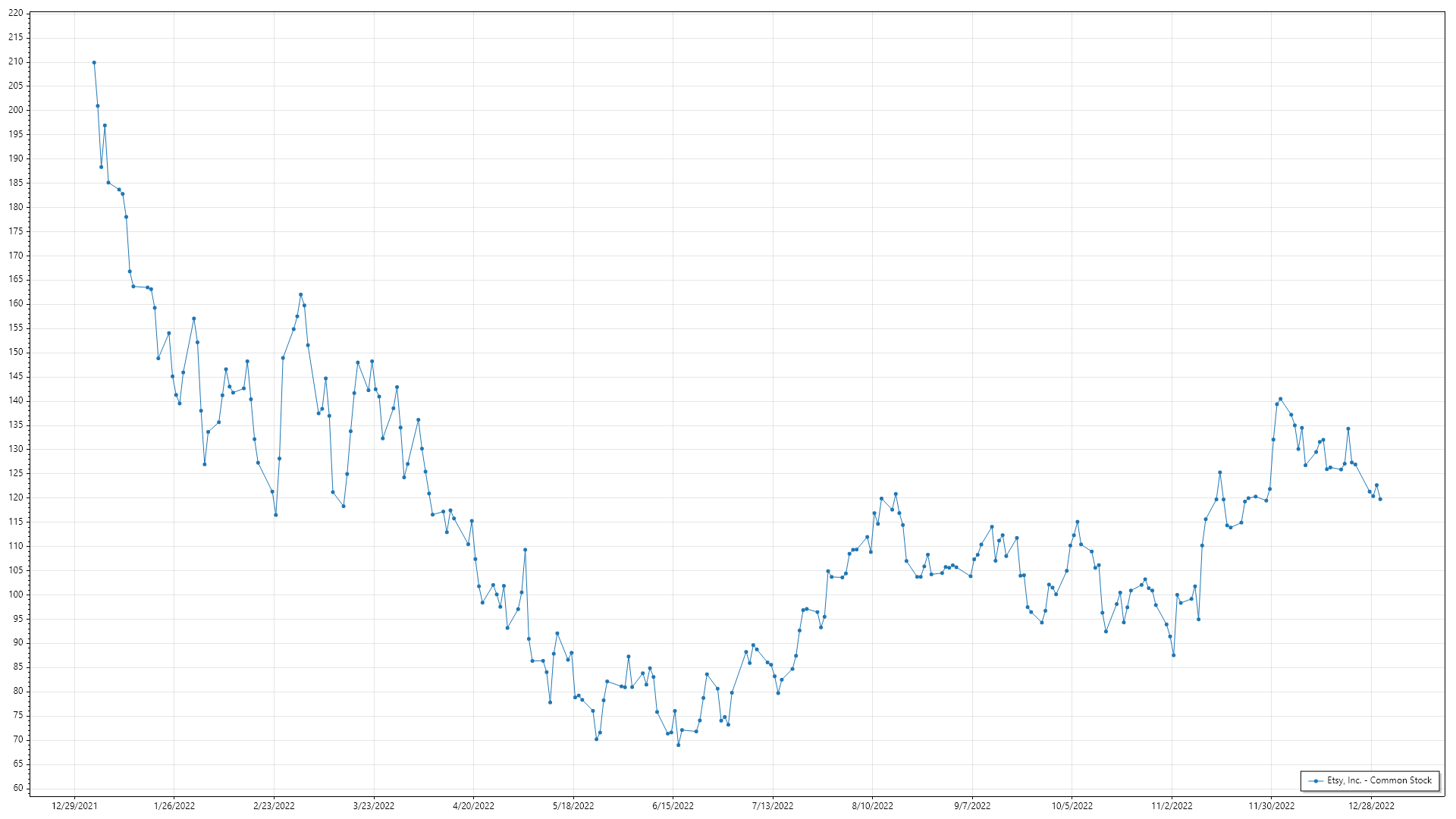The image size is (1456, 819).
Task: Click the 12/28/2022 date label
Action: coord(1371,805)
